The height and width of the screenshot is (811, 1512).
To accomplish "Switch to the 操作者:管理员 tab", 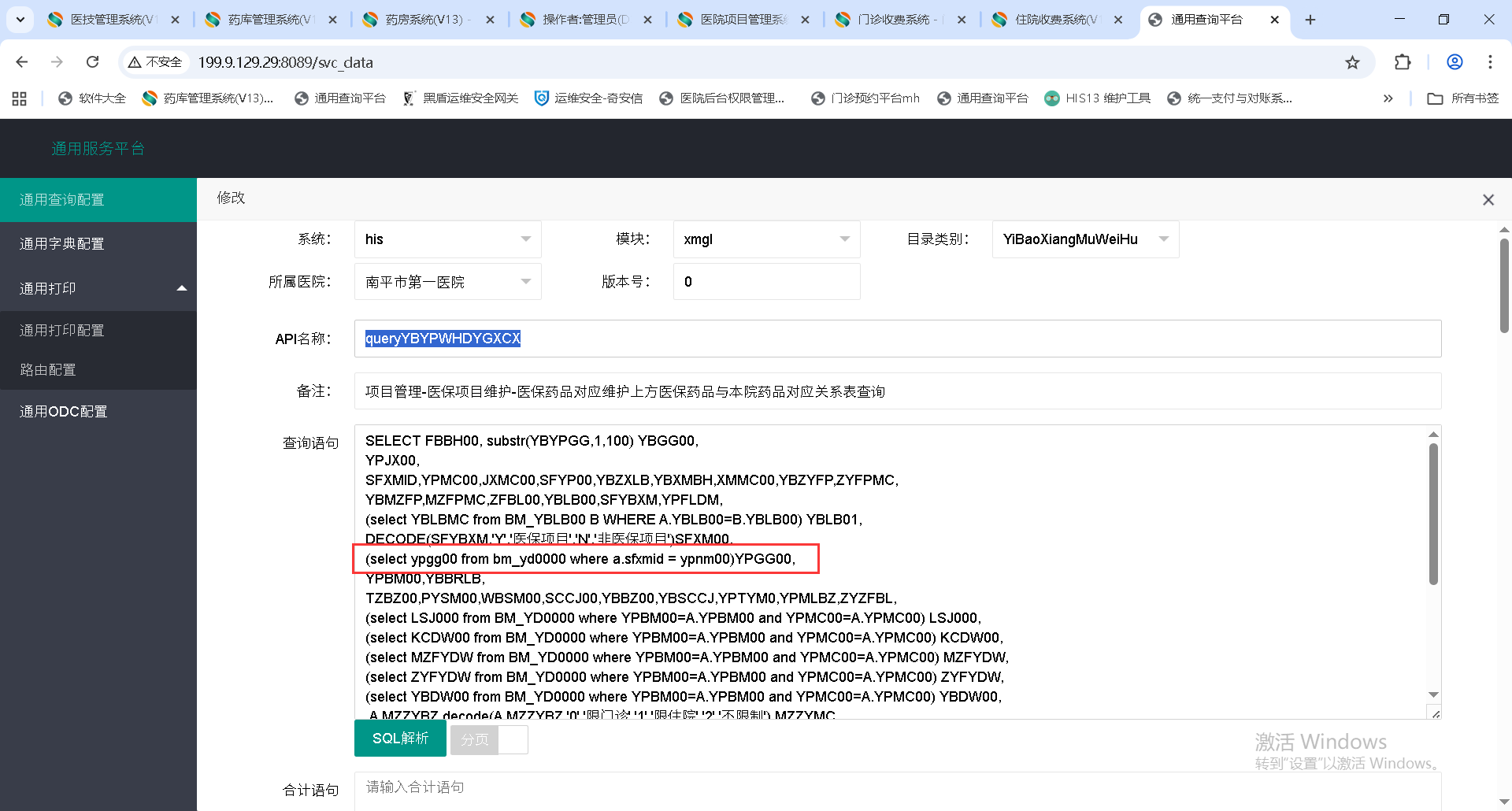I will point(587,20).
